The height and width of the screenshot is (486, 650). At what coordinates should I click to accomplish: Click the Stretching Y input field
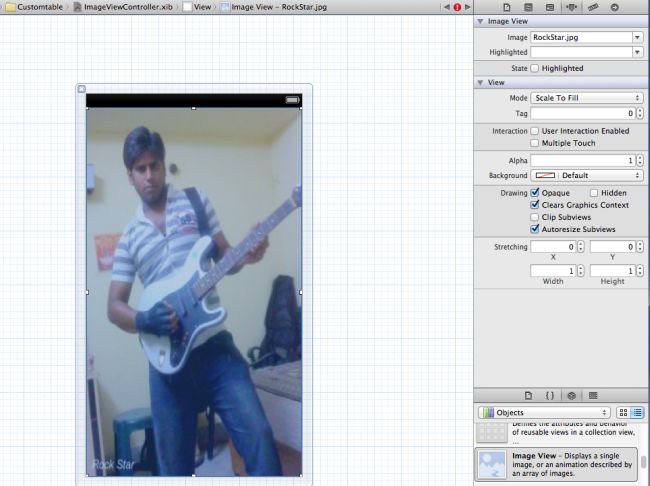[613, 247]
